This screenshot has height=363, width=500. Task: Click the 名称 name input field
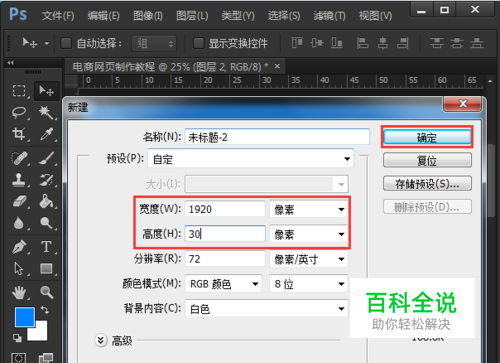[277, 137]
